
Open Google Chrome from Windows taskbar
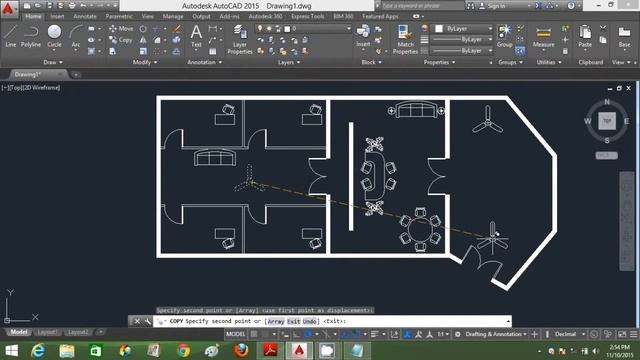183,351
